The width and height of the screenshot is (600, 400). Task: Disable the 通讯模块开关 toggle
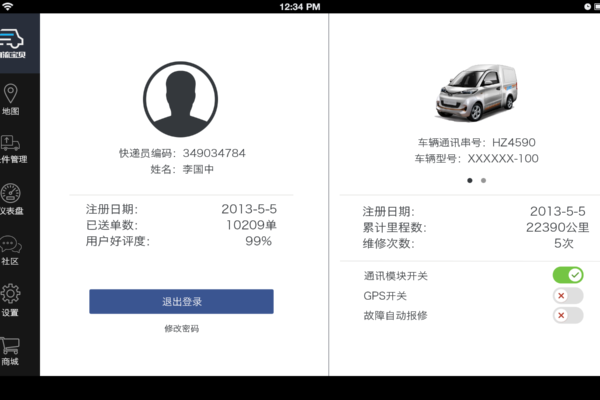(x=567, y=275)
